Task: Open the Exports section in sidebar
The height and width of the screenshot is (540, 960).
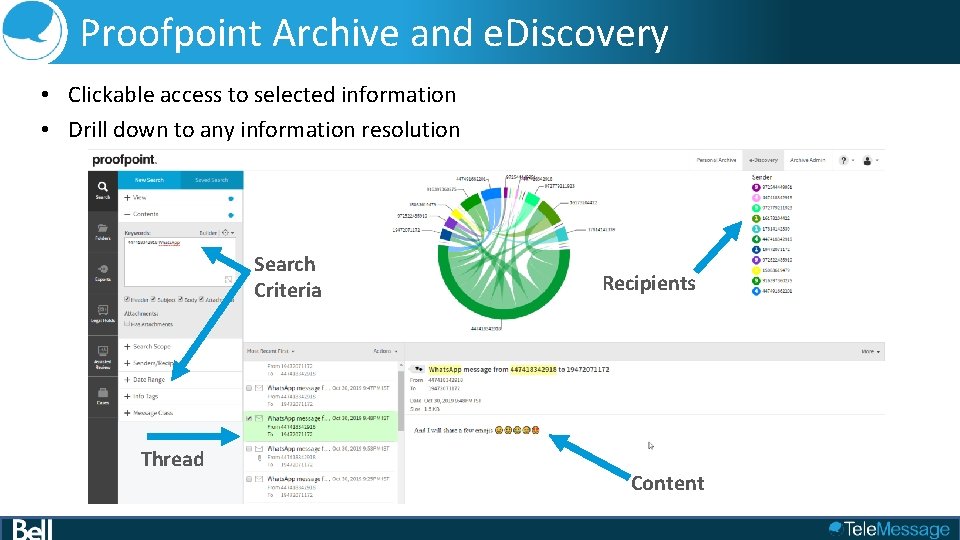Action: 103,273
